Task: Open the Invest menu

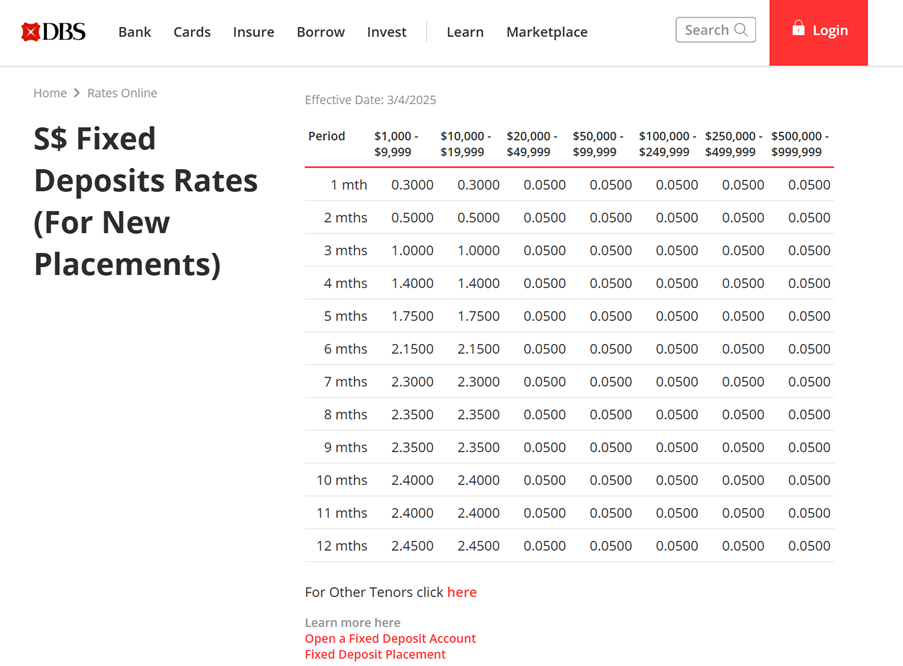Action: coord(386,32)
